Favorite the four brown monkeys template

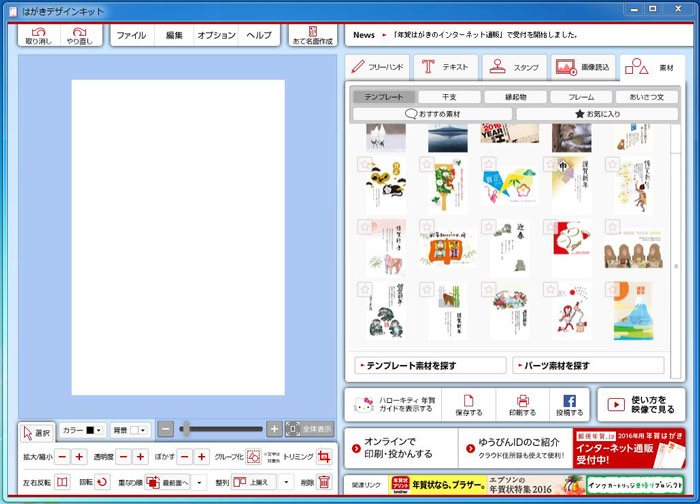[612, 227]
